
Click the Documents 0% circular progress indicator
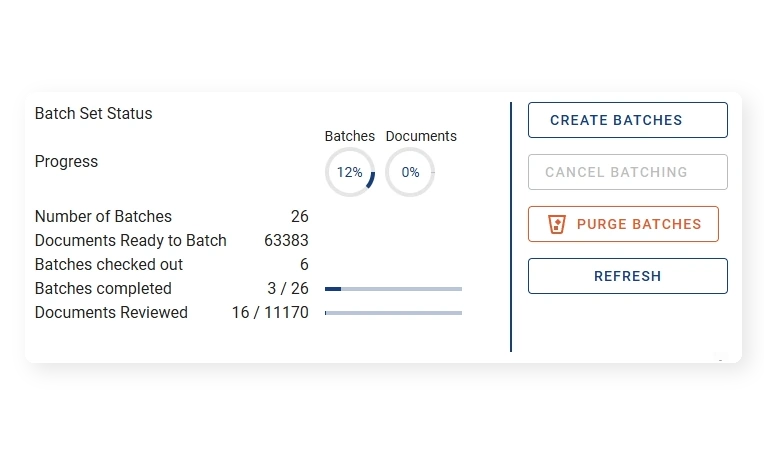[410, 172]
